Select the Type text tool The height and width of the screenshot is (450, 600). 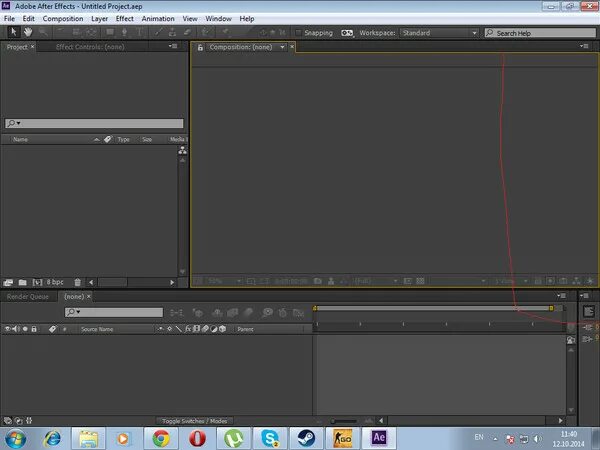pyautogui.click(x=140, y=32)
